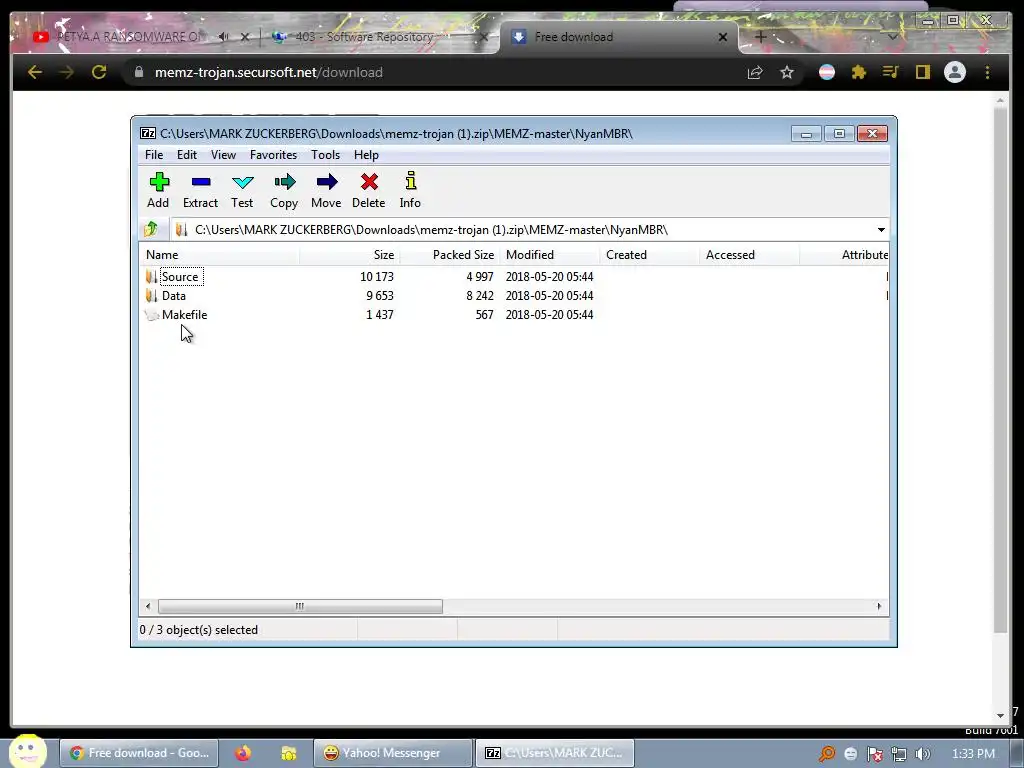Click the taskbar clock showing 1:33 PM
Screen dimensions: 1024x768
point(973,754)
